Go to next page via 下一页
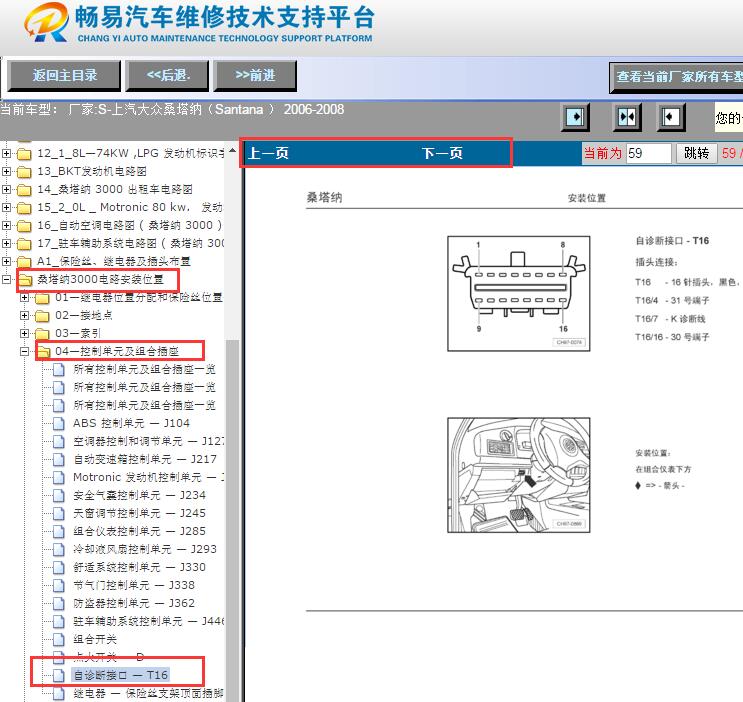The width and height of the screenshot is (743, 702). [442, 153]
